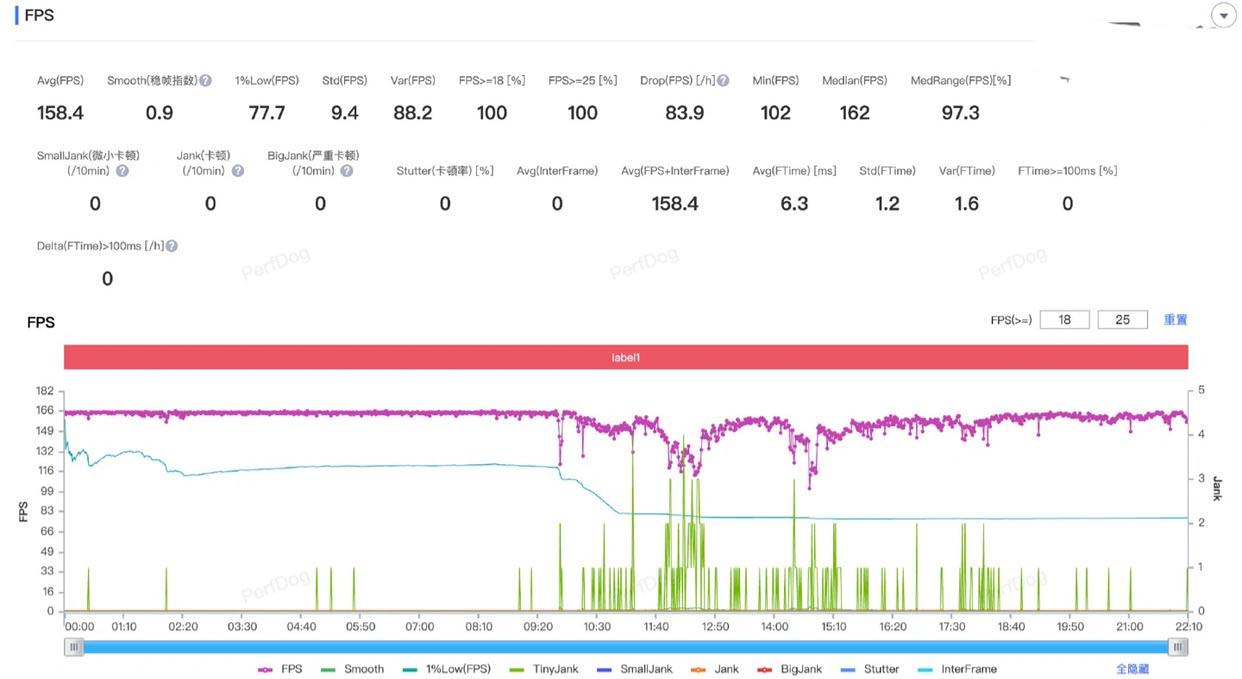Toggle the BigJank series in the legend
This screenshot has height=679, width=1242.
point(789,669)
